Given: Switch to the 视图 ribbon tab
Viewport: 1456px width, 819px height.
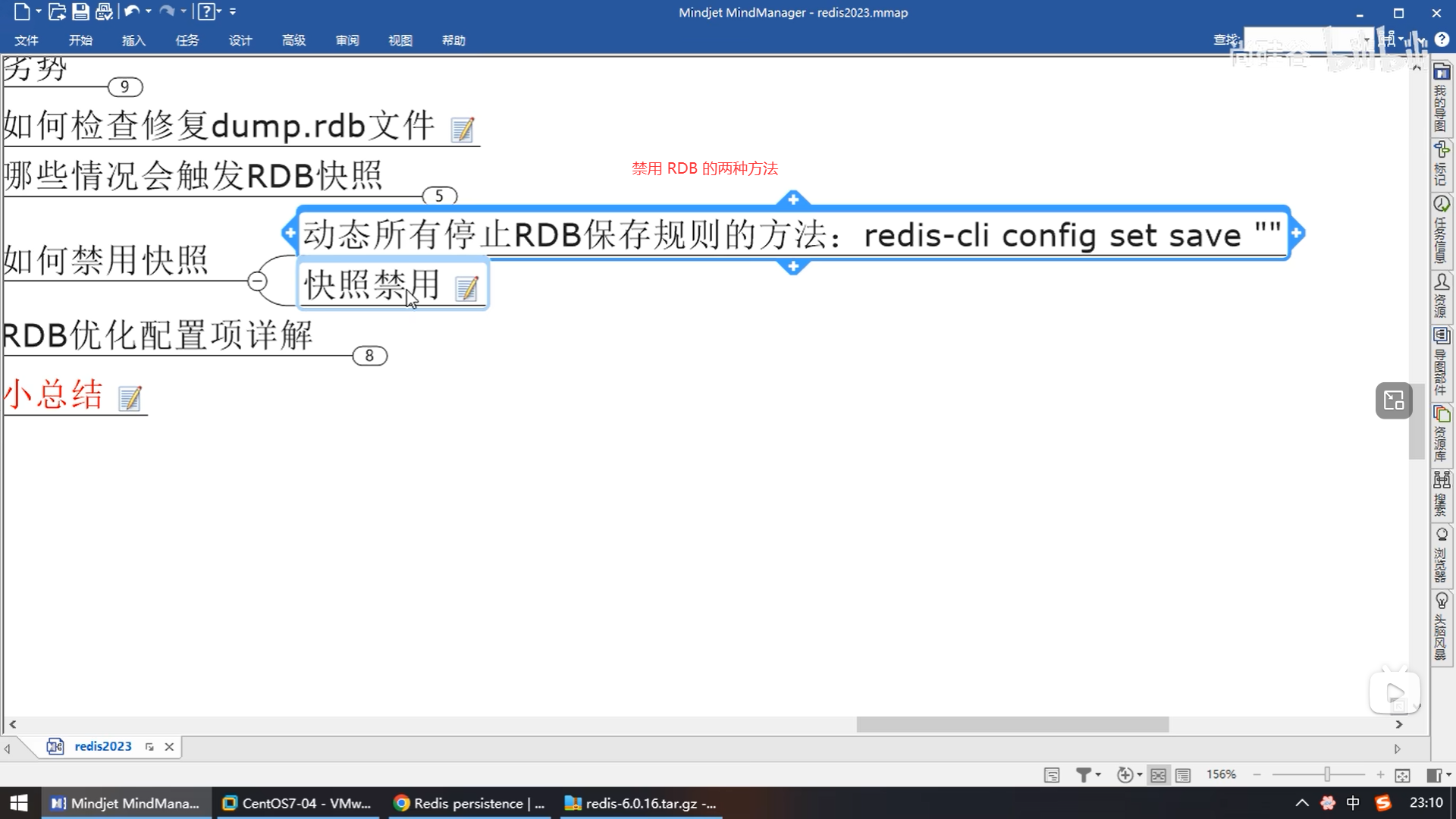Looking at the screenshot, I should coord(400,40).
